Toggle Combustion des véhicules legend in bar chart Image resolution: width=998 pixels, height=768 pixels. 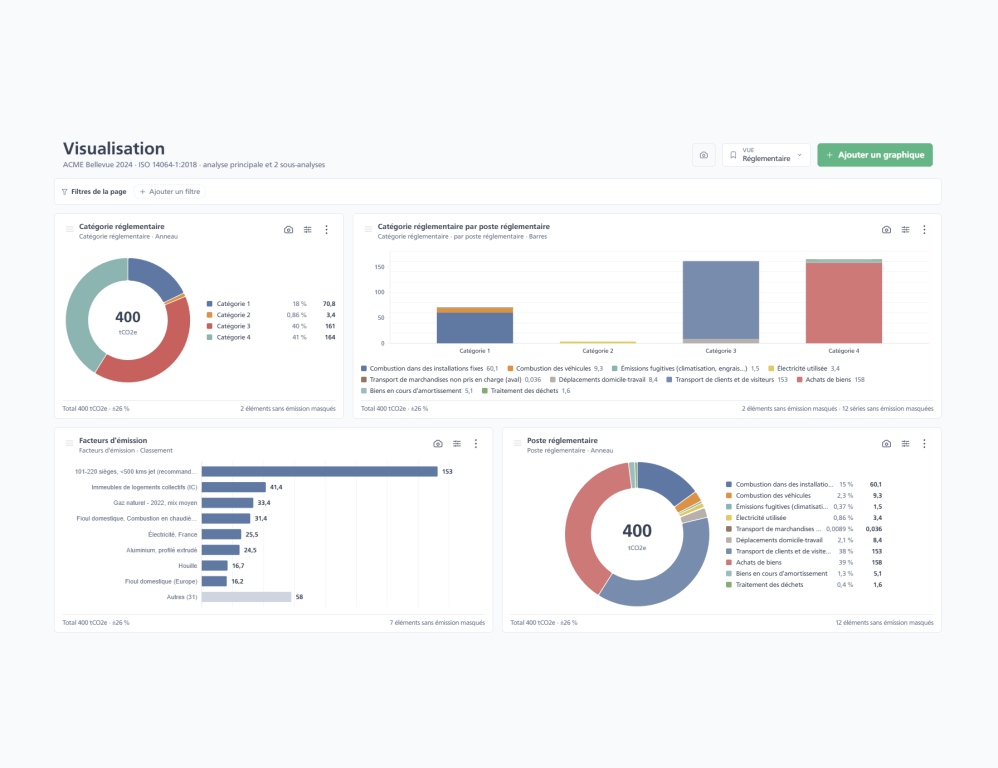click(555, 368)
